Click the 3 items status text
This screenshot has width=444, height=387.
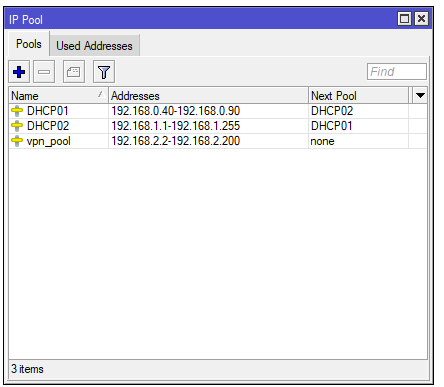coord(27,369)
